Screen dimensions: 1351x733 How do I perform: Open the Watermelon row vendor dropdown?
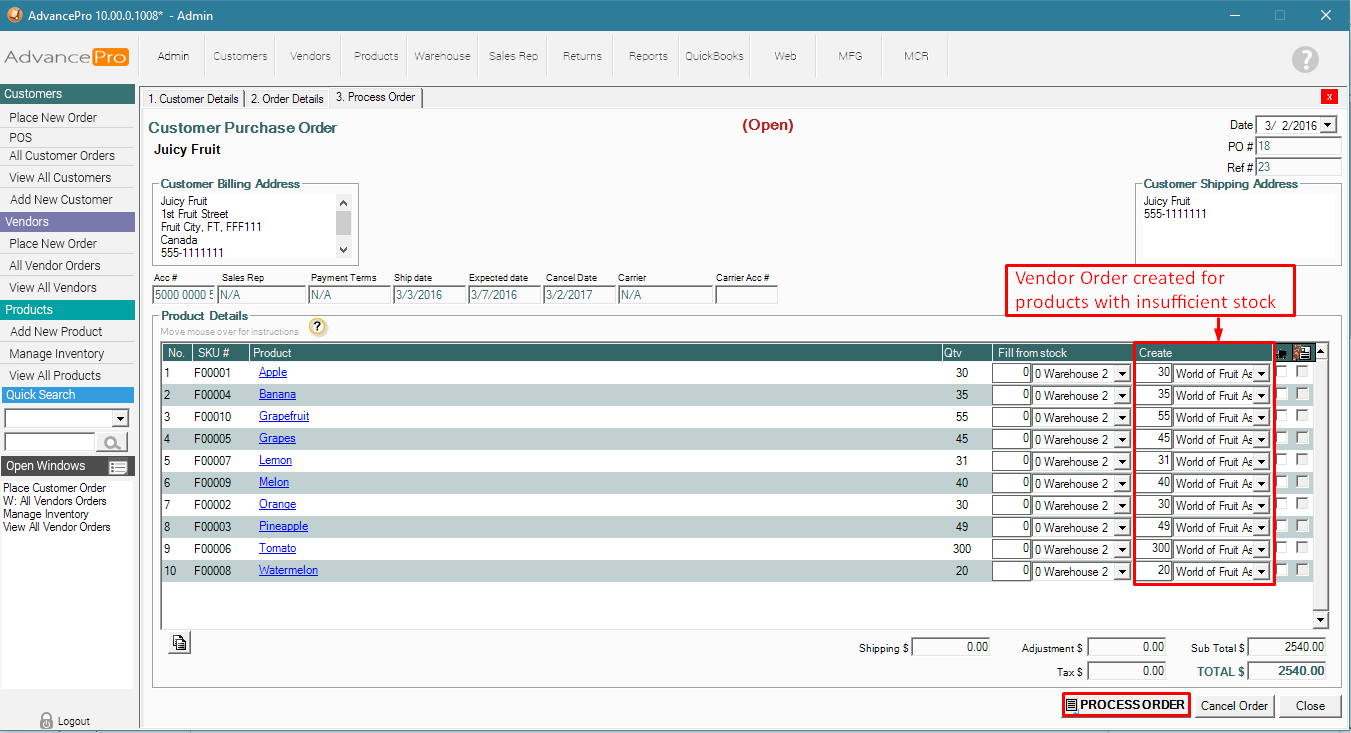pyautogui.click(x=1260, y=571)
